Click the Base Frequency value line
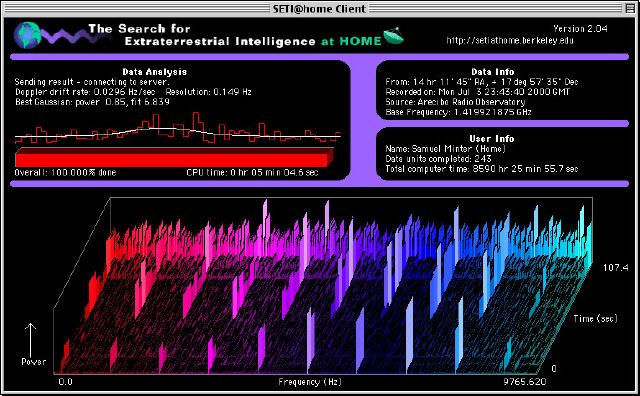640x396 pixels. (x=458, y=112)
